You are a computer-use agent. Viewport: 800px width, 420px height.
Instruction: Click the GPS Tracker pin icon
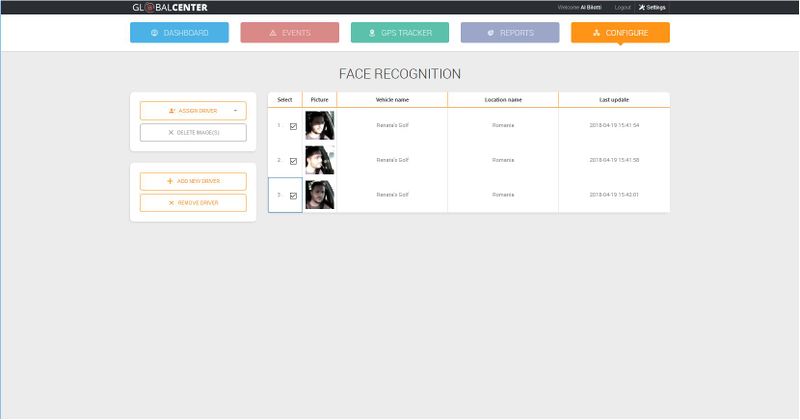point(372,33)
